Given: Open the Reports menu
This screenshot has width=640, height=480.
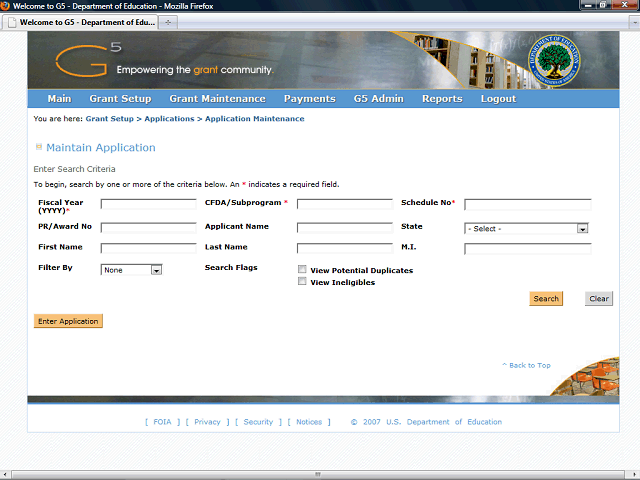Looking at the screenshot, I should [442, 99].
